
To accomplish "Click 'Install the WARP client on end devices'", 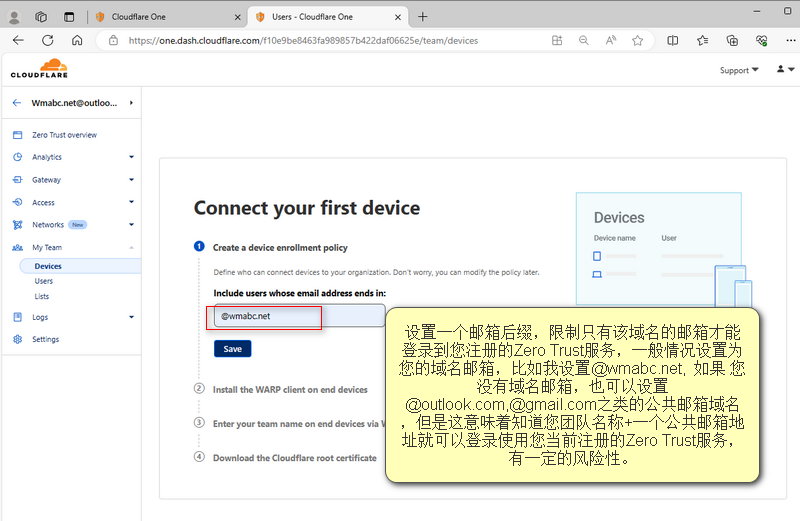I will 290,389.
